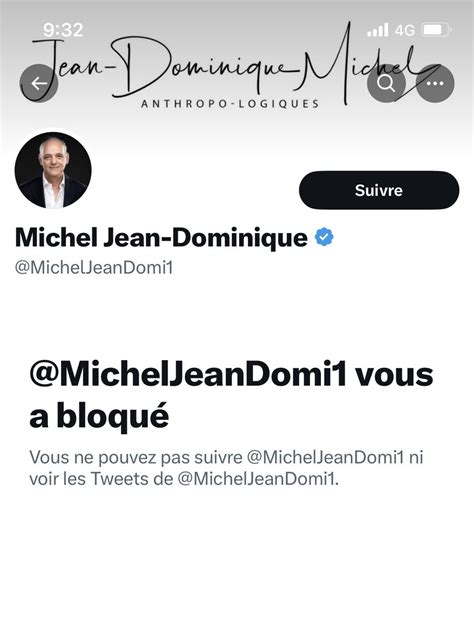Screen dimensions: 474x620
Task: Click the Suivre follow button
Action: coord(379,190)
